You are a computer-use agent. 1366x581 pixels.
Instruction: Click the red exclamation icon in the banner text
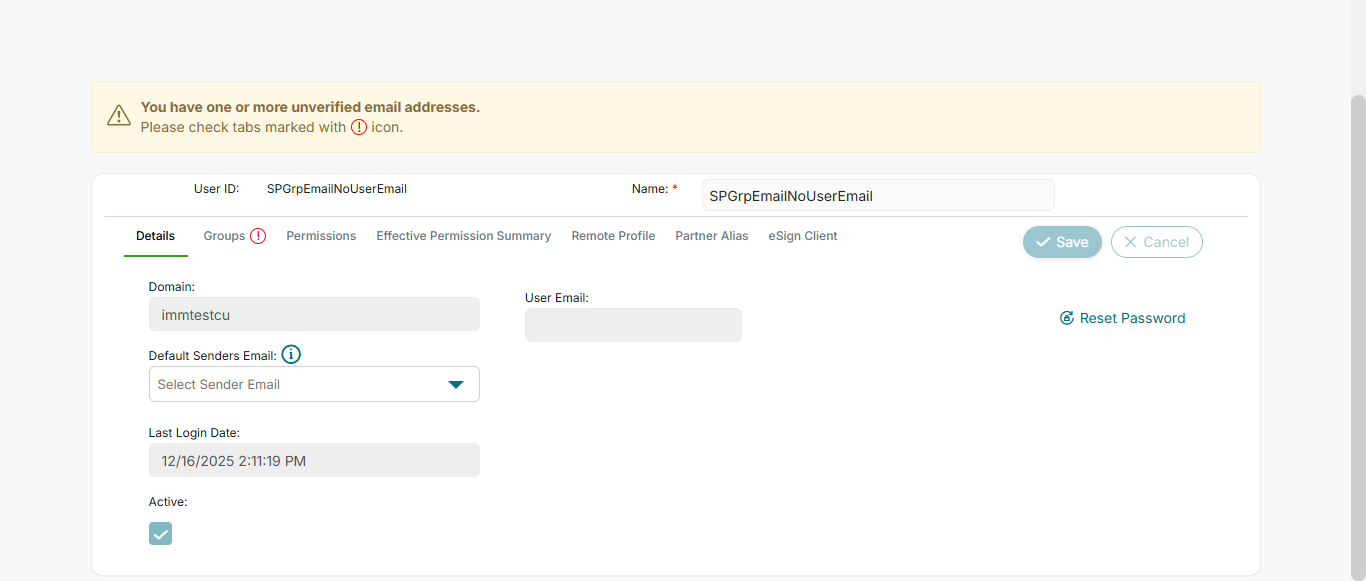coord(359,127)
